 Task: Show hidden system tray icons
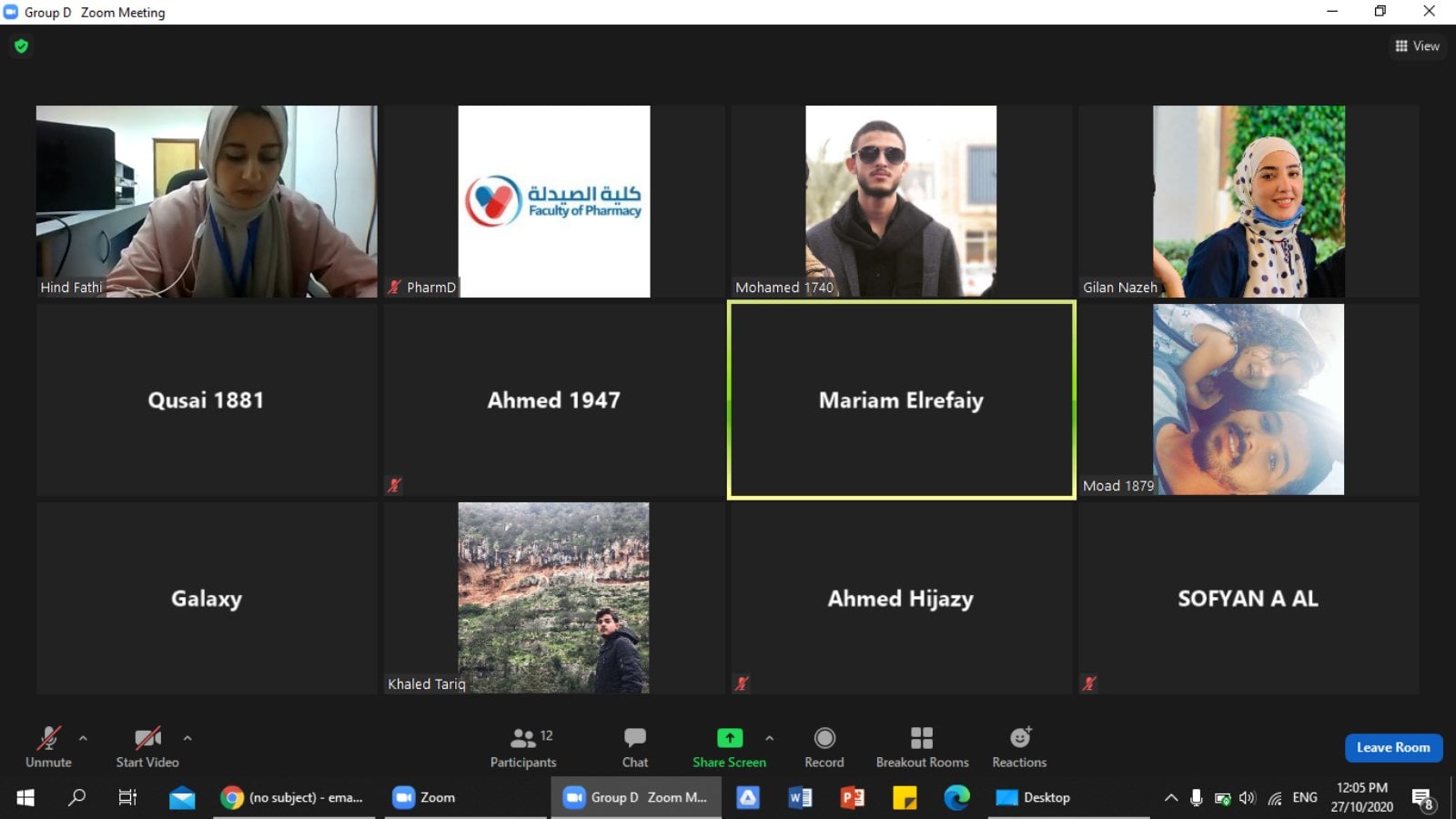[1170, 798]
